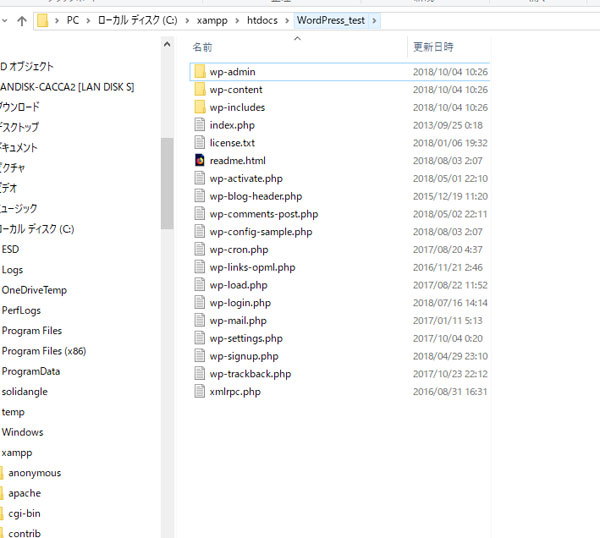Viewport: 600px width, 538px height.
Task: Click the navigation pane scrollbar thumb
Action: 167,183
